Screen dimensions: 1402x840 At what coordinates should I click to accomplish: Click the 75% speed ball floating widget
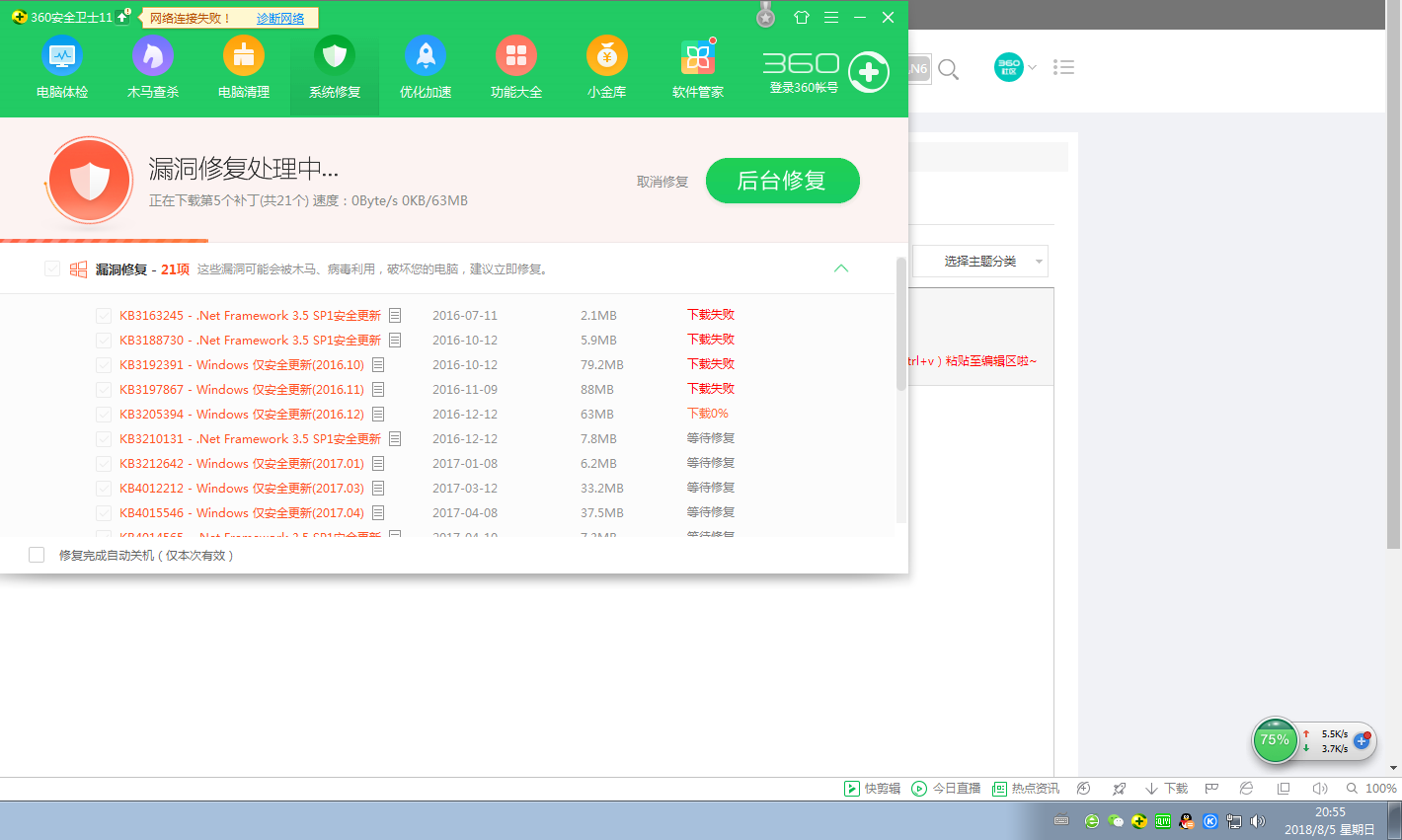pyautogui.click(x=1275, y=740)
